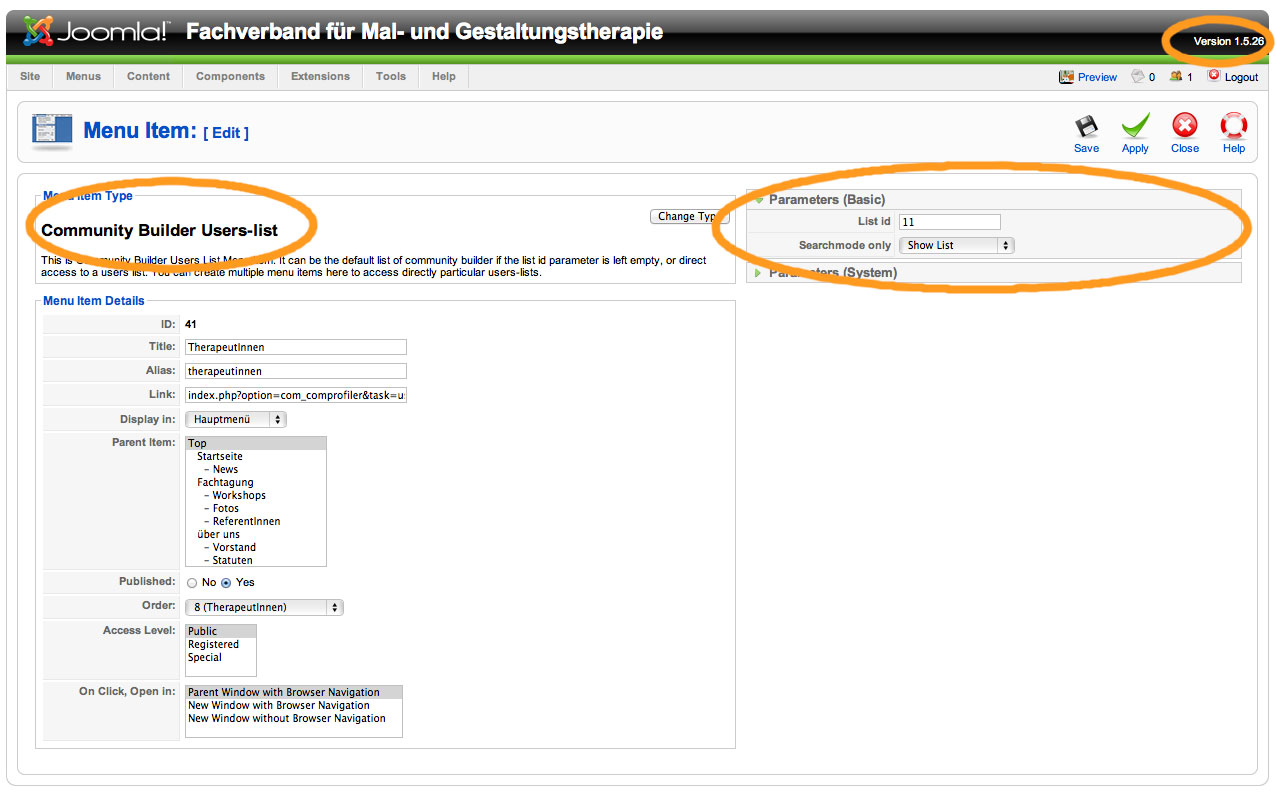The image size is (1276, 797).
Task: Click the messages count icon showing 0
Action: 1137,76
